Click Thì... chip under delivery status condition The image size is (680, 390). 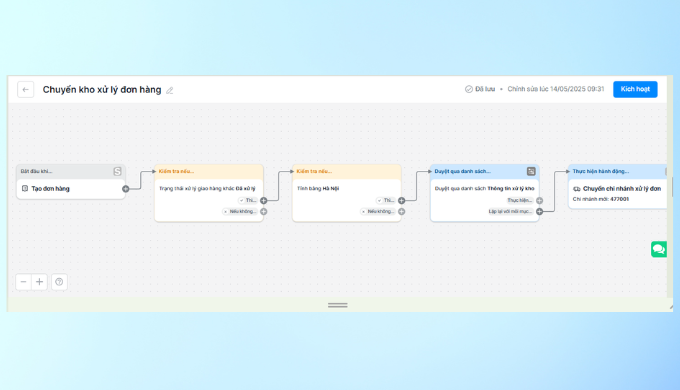[x=248, y=200]
